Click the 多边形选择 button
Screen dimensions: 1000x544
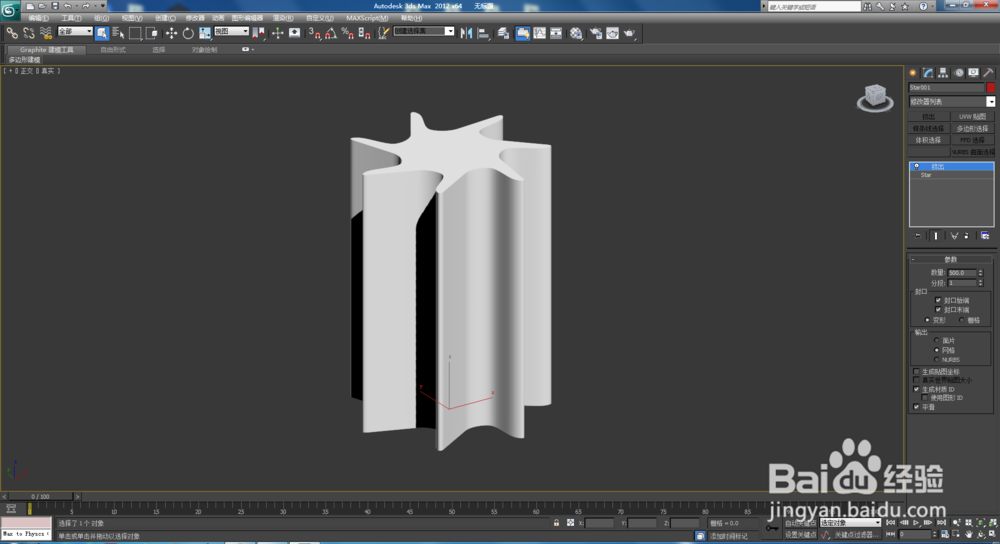(973, 128)
